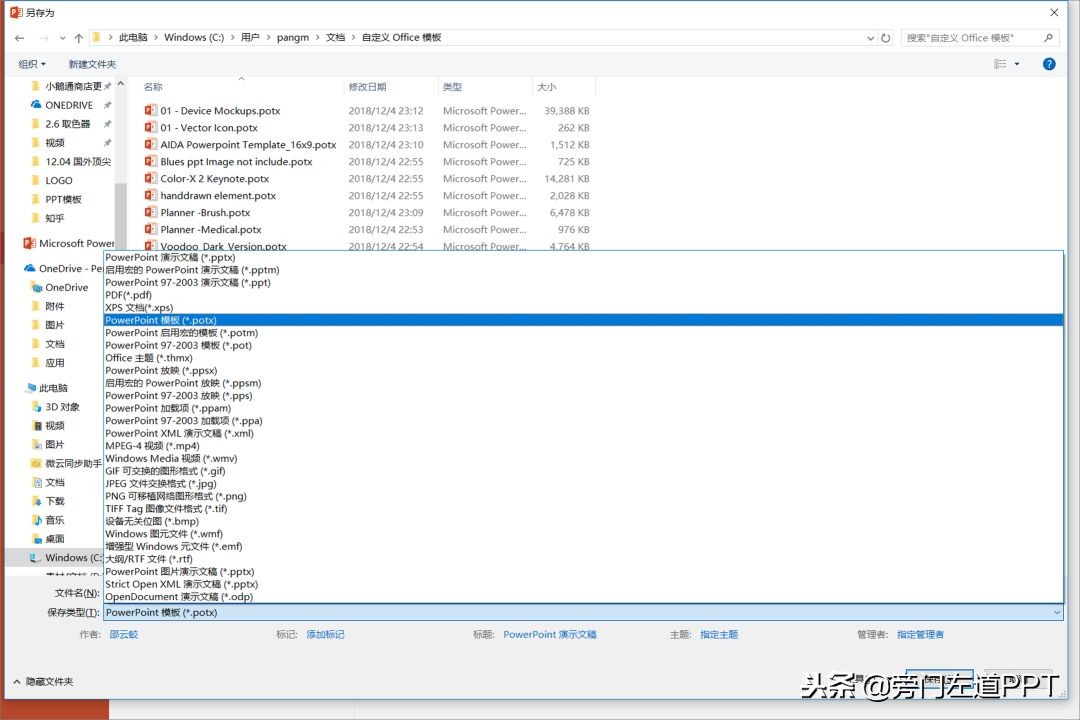1080x720 pixels.
Task: Choose PowerPoint 放映 (*.ppsx) type
Action: pos(583,371)
